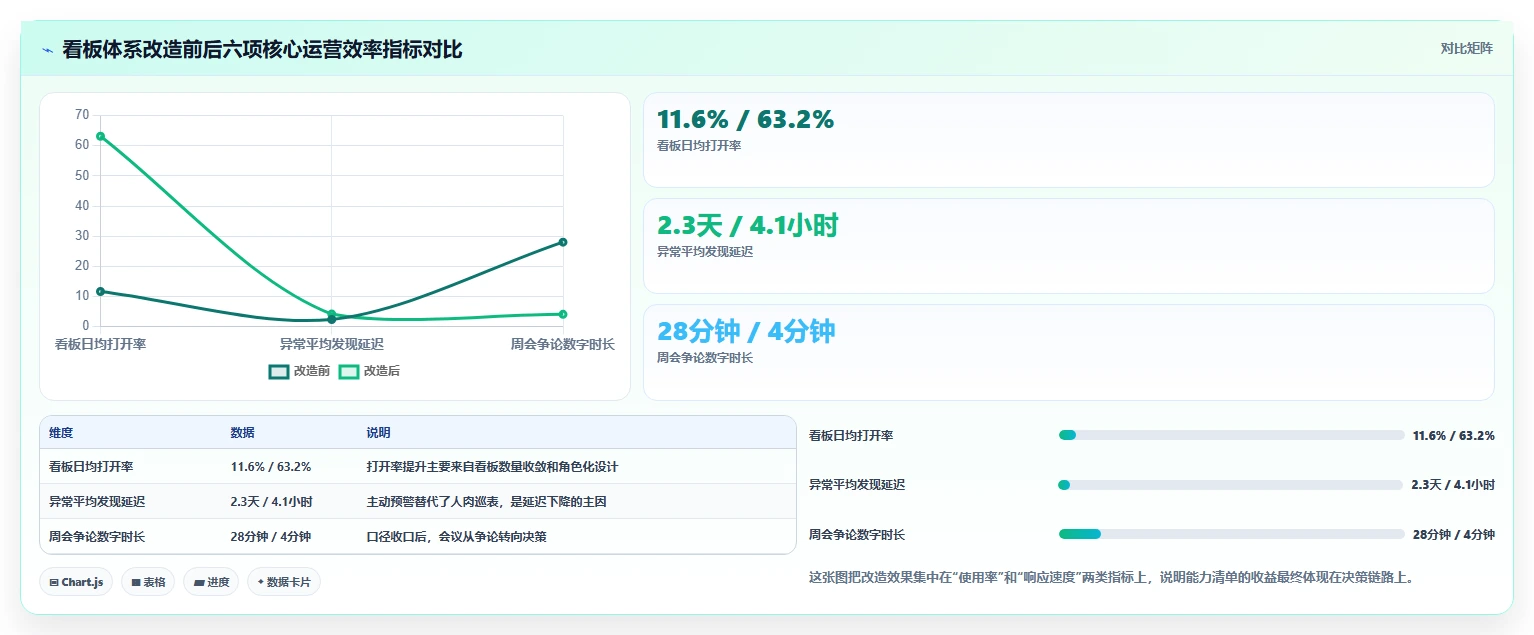Click the 异常平均发现延迟 x-axis label on chart

pos(331,344)
